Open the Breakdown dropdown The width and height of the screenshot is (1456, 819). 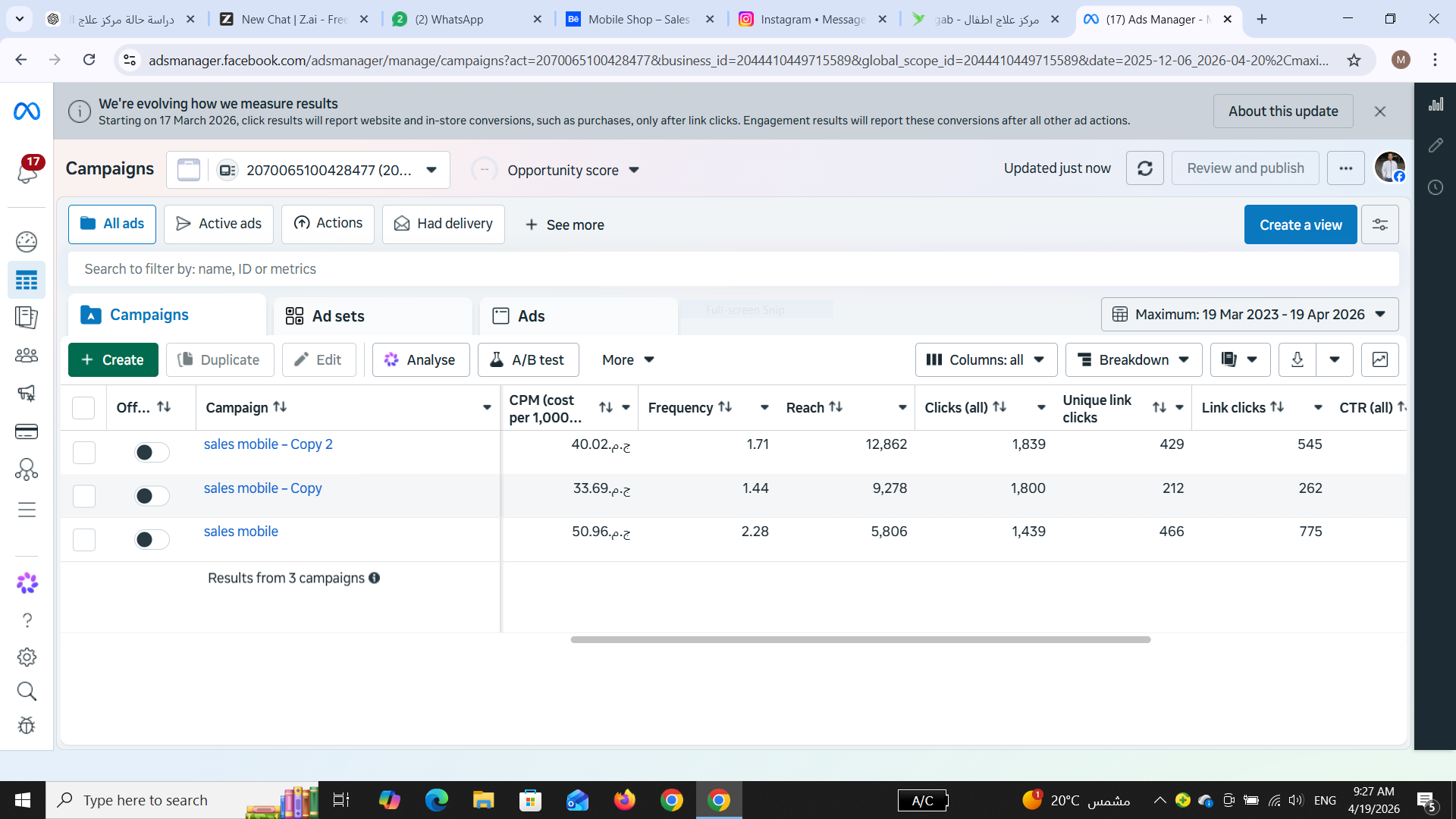pyautogui.click(x=1133, y=359)
